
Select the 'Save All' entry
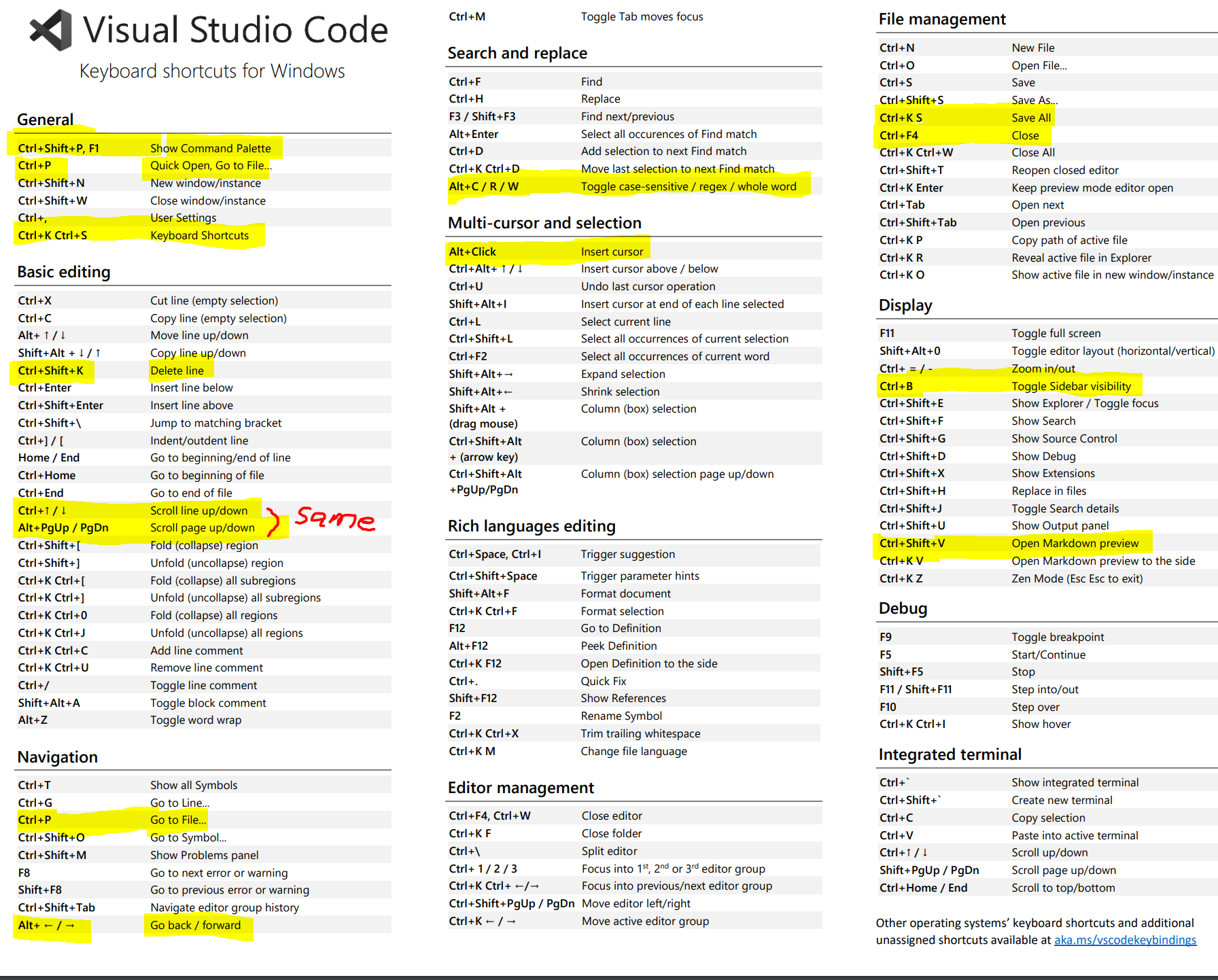1031,118
